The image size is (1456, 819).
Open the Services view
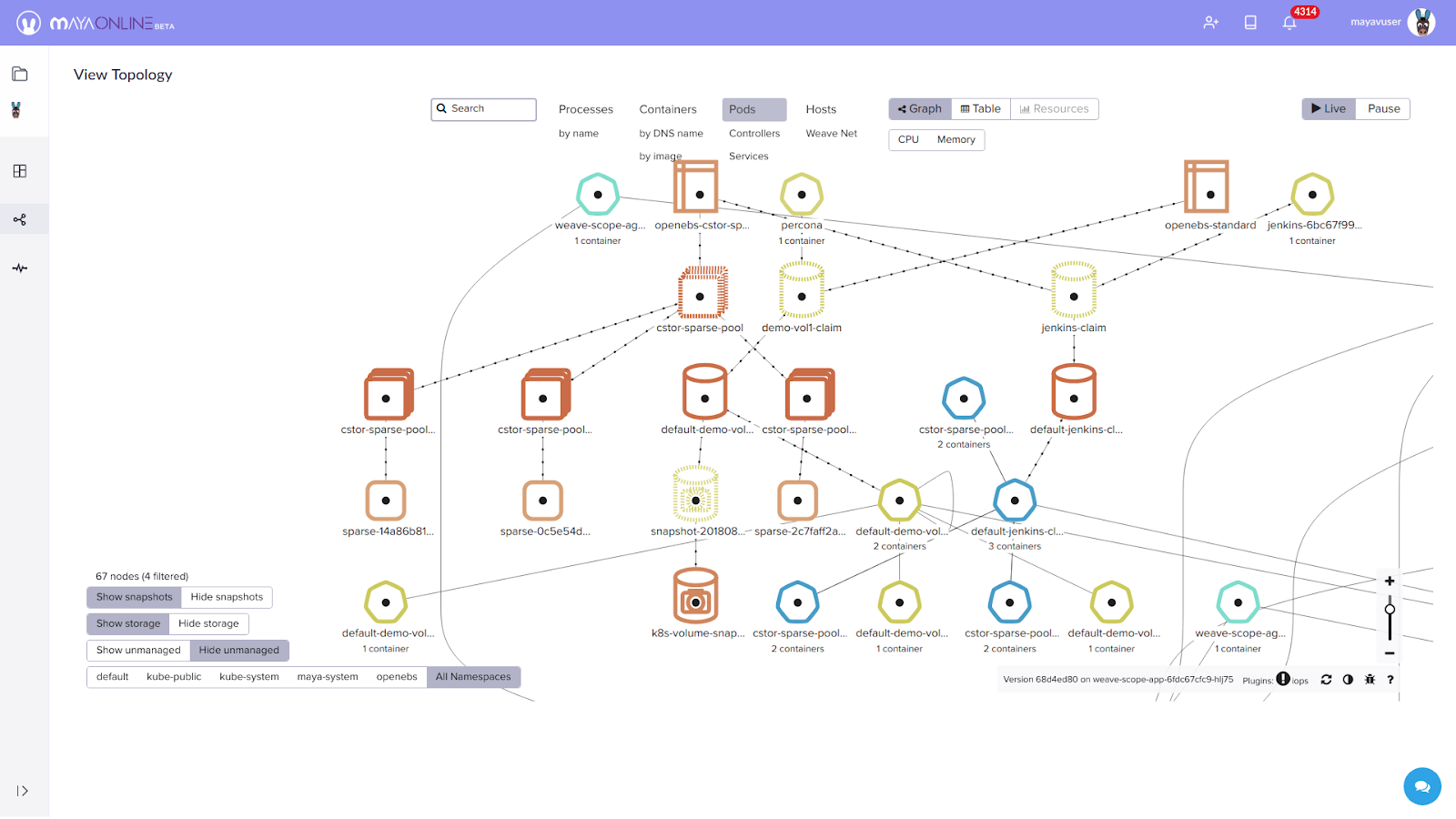tap(749, 157)
